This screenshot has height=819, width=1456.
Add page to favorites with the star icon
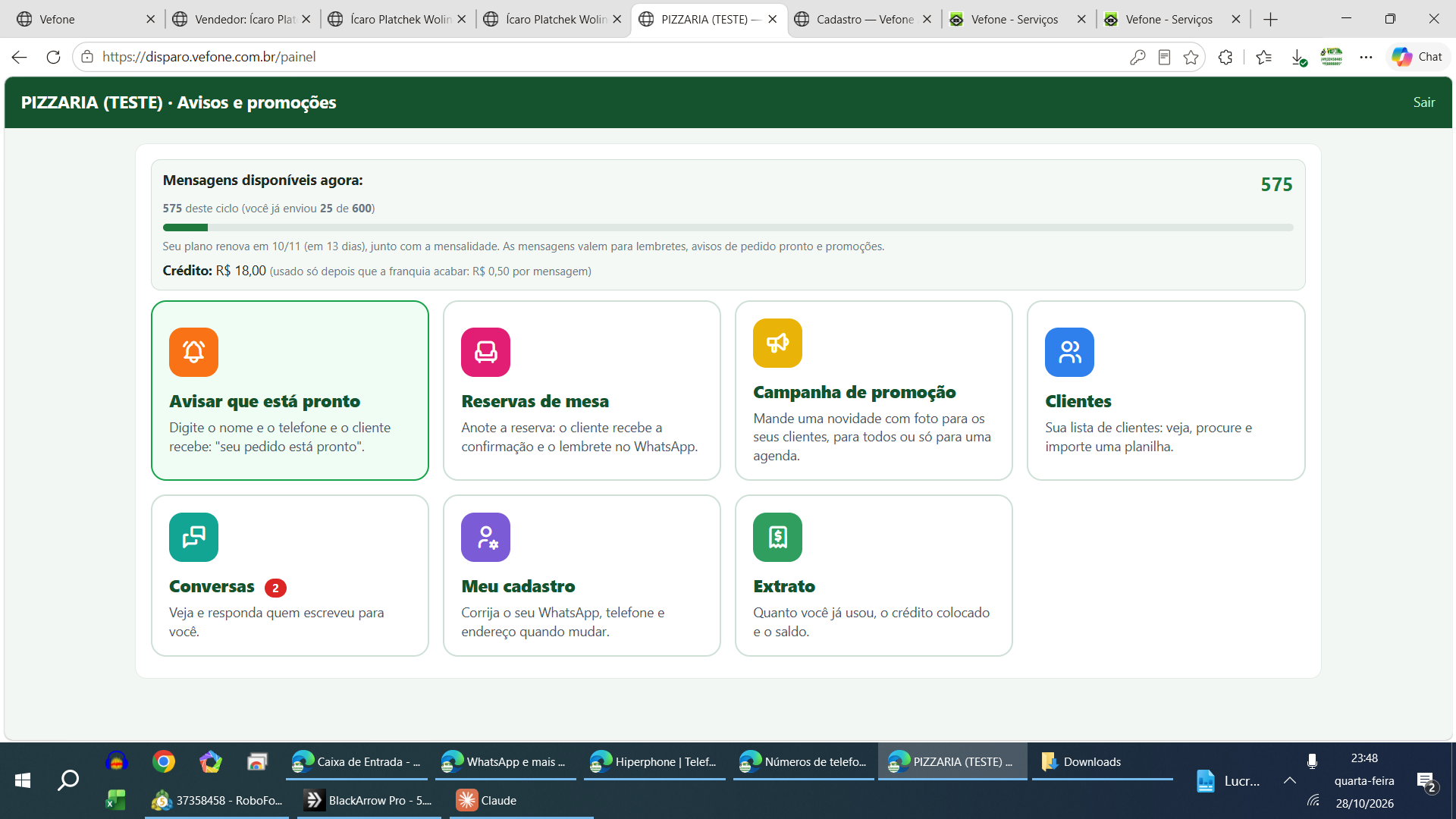coord(1191,57)
